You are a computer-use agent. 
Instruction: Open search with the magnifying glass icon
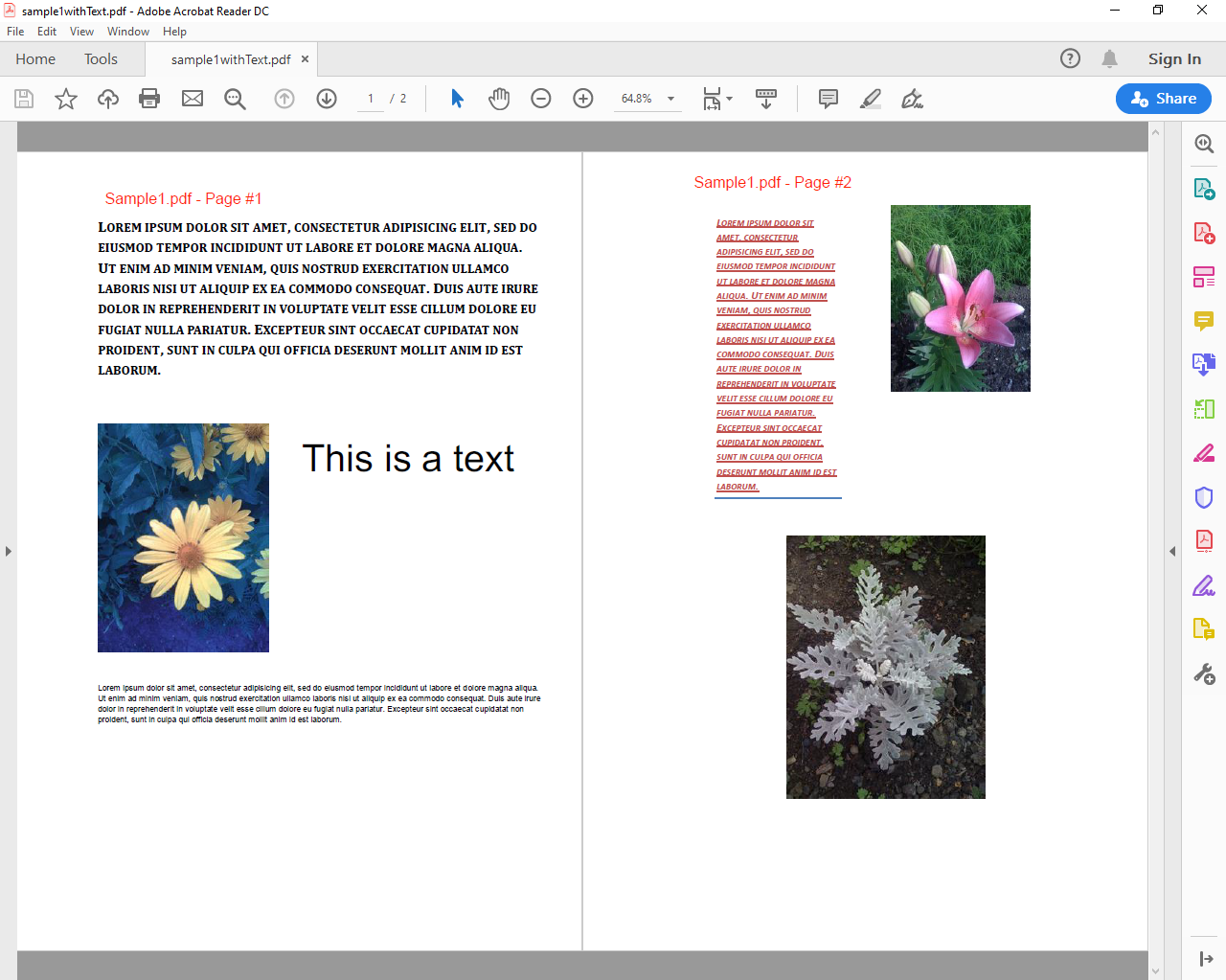pyautogui.click(x=235, y=98)
